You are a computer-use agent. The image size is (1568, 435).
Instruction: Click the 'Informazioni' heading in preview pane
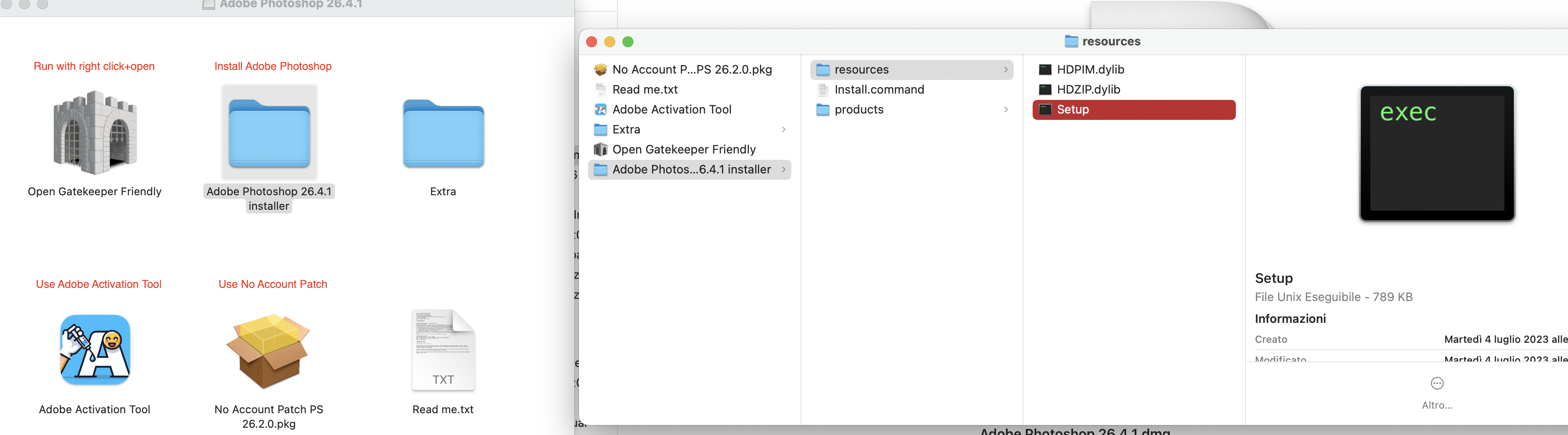tap(1290, 319)
